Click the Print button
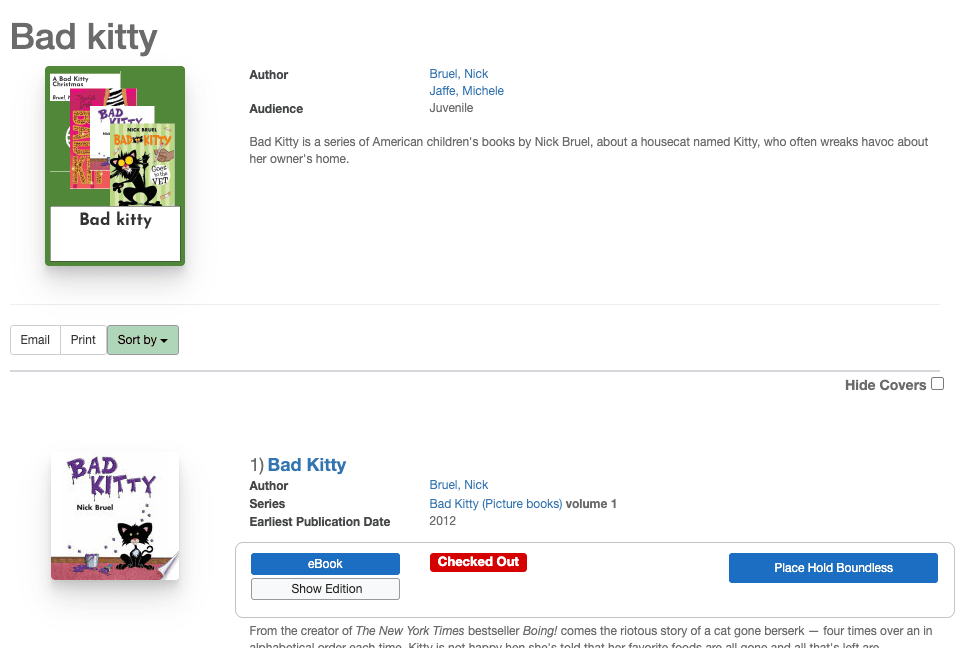This screenshot has height=648, width=966. tap(83, 340)
